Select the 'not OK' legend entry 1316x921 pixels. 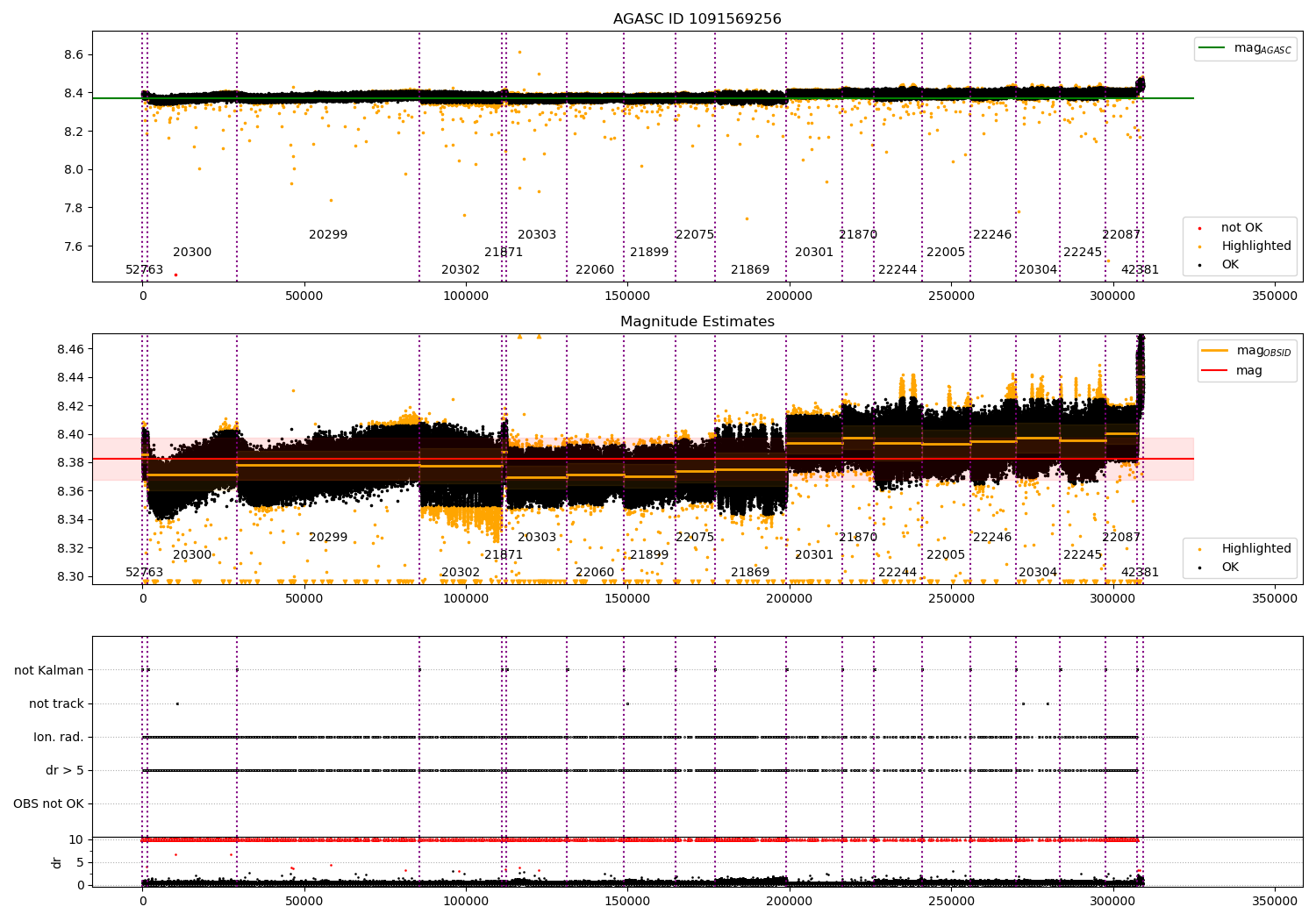[x=1241, y=228]
